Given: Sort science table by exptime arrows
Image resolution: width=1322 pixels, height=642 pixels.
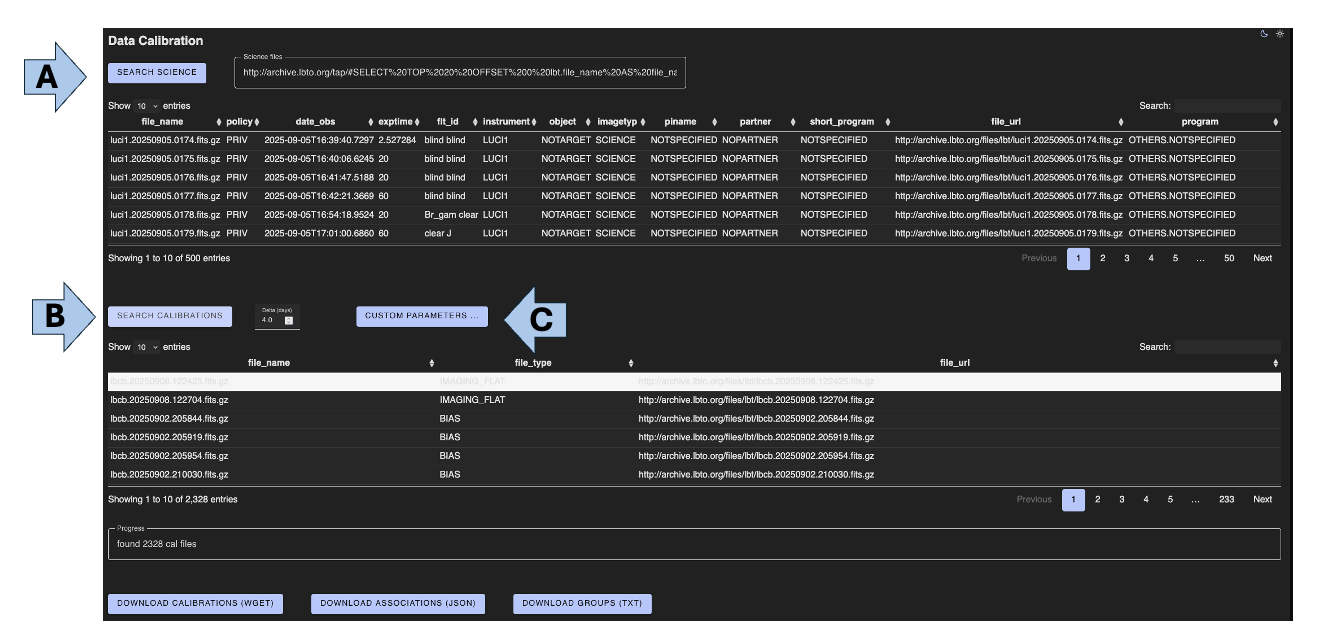Looking at the screenshot, I should coord(416,122).
